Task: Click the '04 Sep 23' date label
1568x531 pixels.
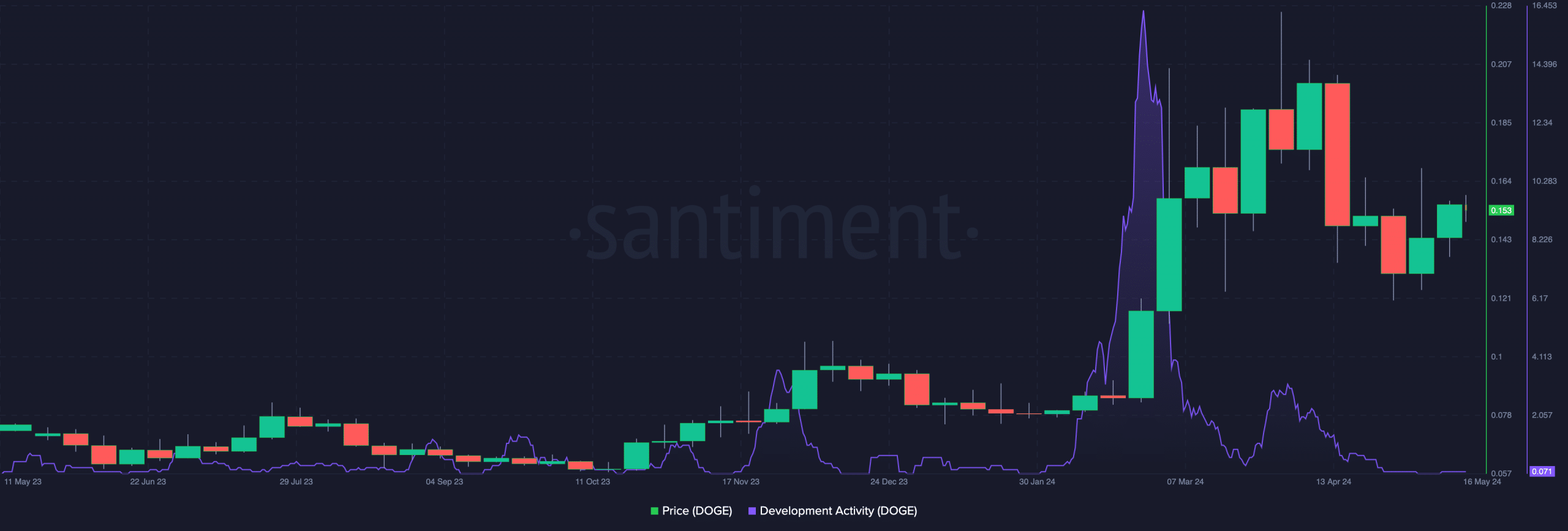Action: (x=445, y=482)
